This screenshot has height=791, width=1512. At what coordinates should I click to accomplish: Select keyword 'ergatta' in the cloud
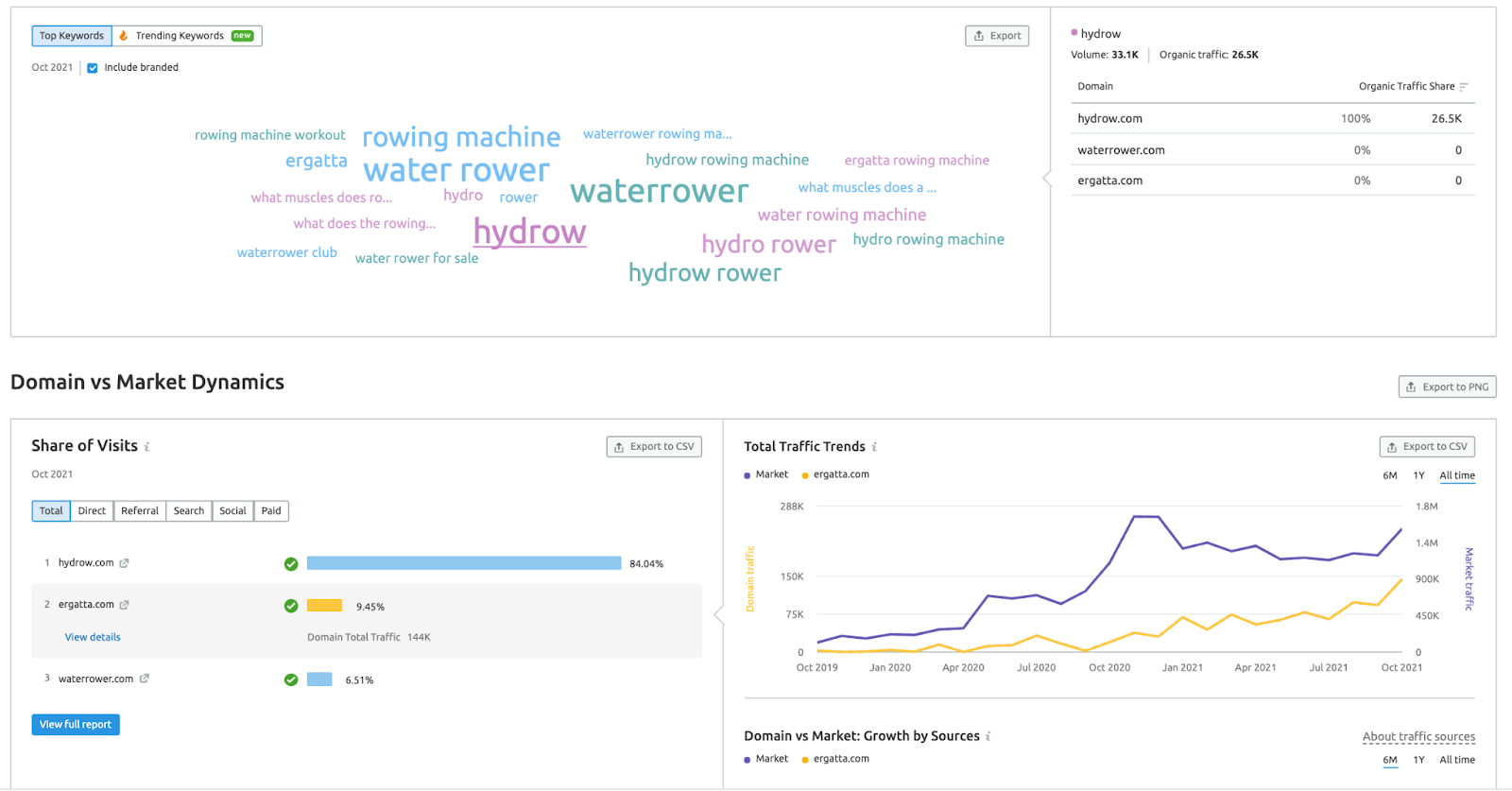pos(317,161)
